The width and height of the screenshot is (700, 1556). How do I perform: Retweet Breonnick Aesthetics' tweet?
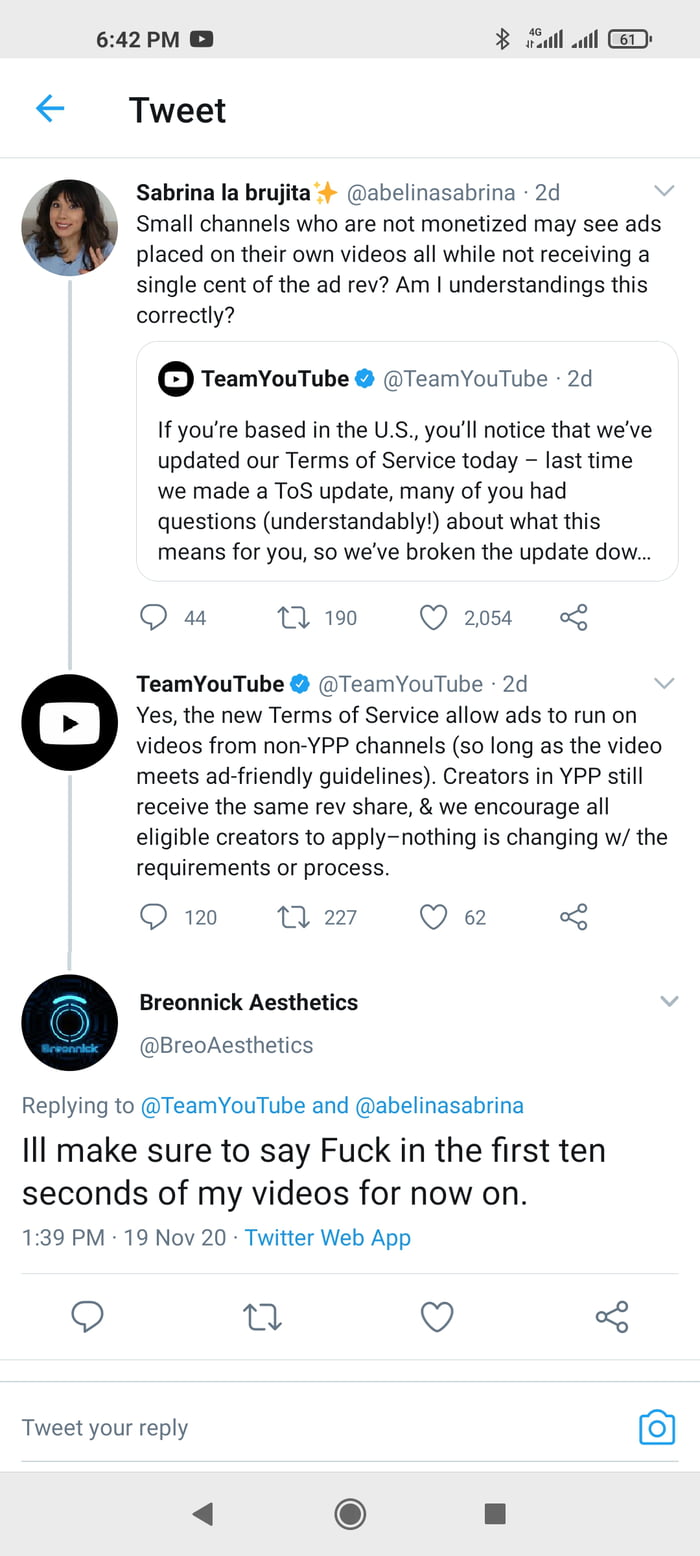click(x=261, y=1318)
